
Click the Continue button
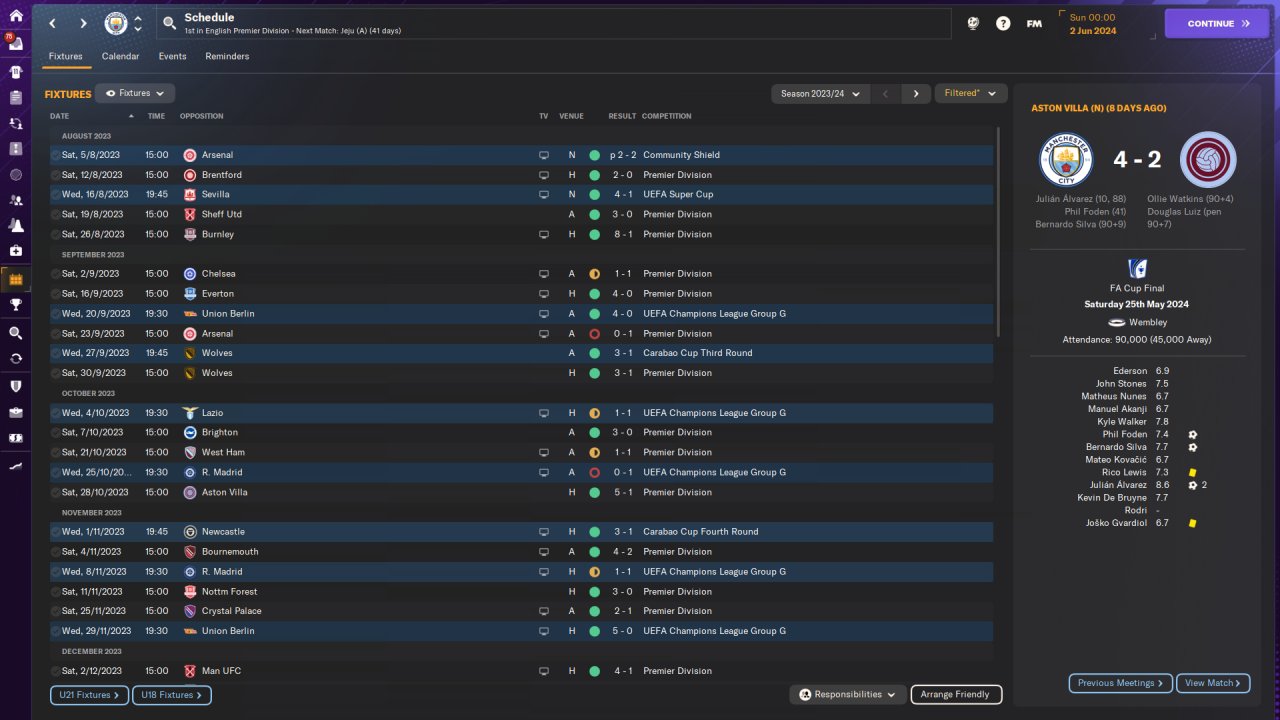(1217, 23)
